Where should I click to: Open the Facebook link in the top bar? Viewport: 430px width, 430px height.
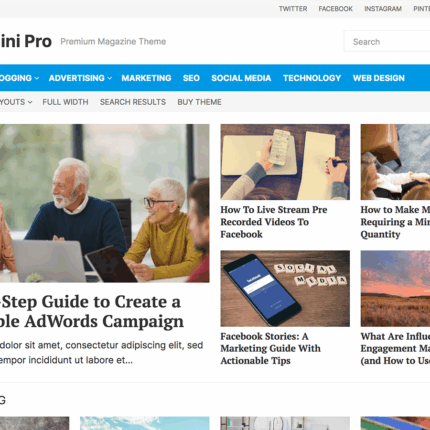click(x=336, y=9)
